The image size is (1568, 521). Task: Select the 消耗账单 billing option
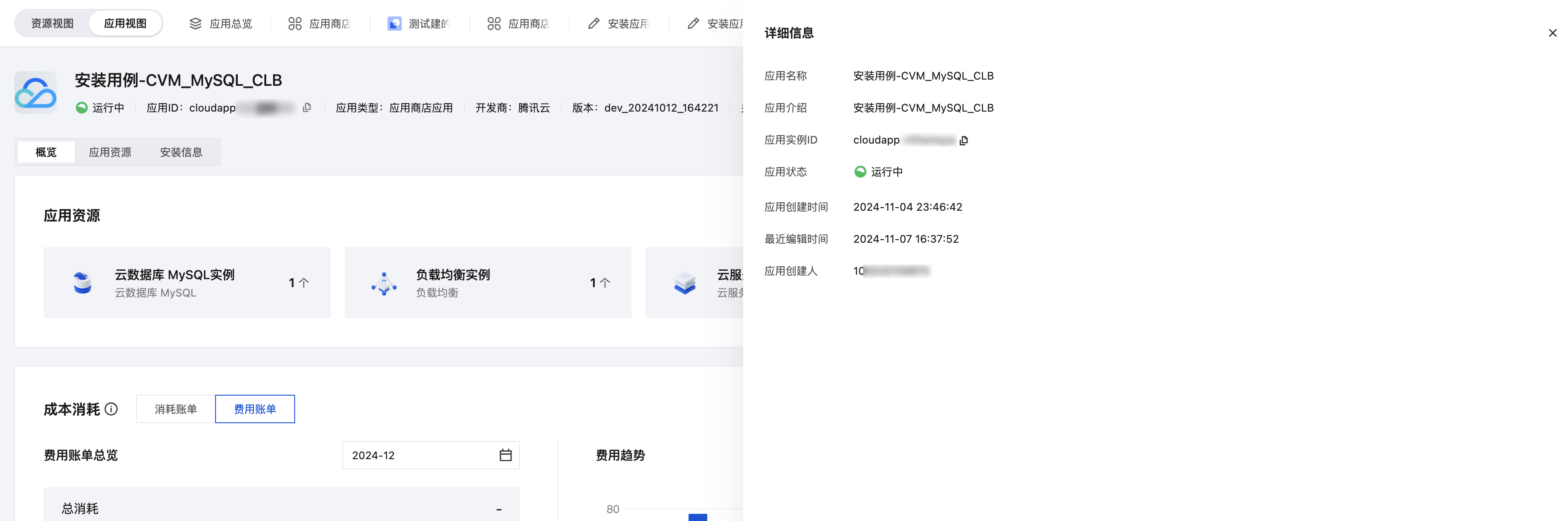coord(175,409)
